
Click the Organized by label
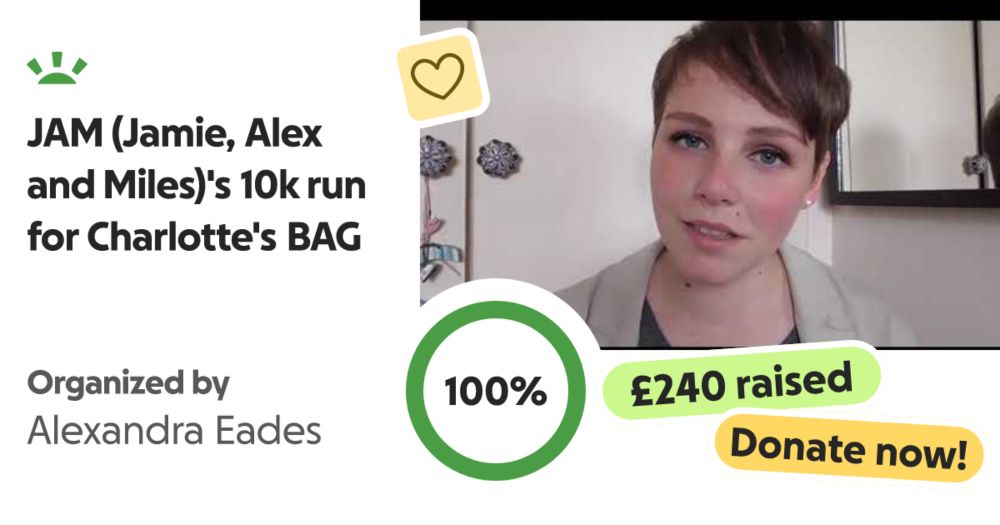point(128,383)
